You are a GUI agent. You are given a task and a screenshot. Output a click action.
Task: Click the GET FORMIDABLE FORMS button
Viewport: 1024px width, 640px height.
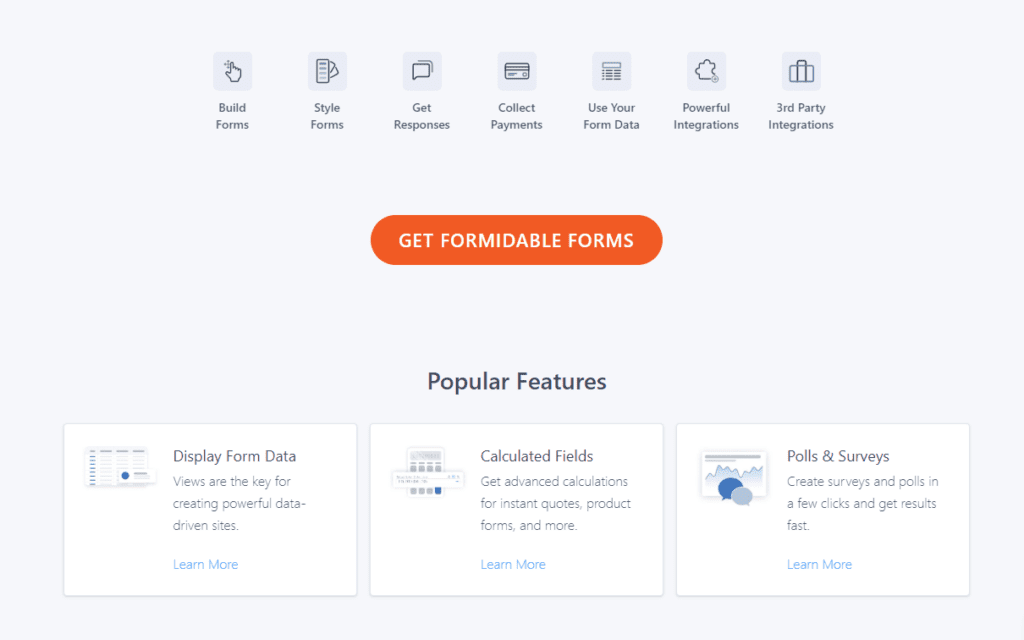[516, 240]
